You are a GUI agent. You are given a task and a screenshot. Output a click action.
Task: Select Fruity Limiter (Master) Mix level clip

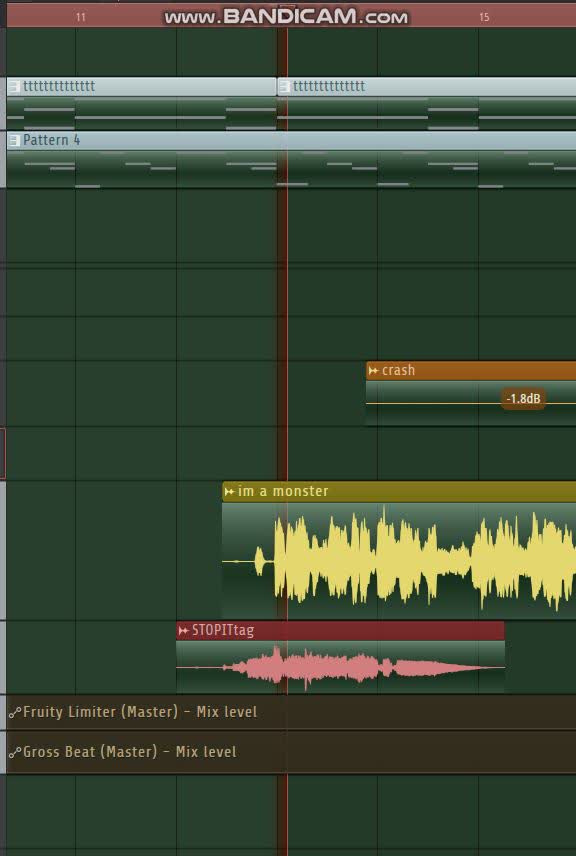pyautogui.click(x=291, y=712)
